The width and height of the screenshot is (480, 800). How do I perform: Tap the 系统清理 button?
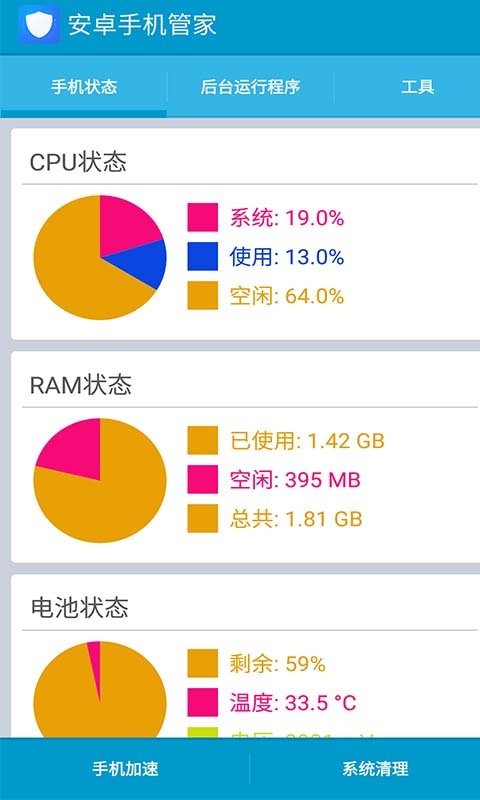click(375, 768)
